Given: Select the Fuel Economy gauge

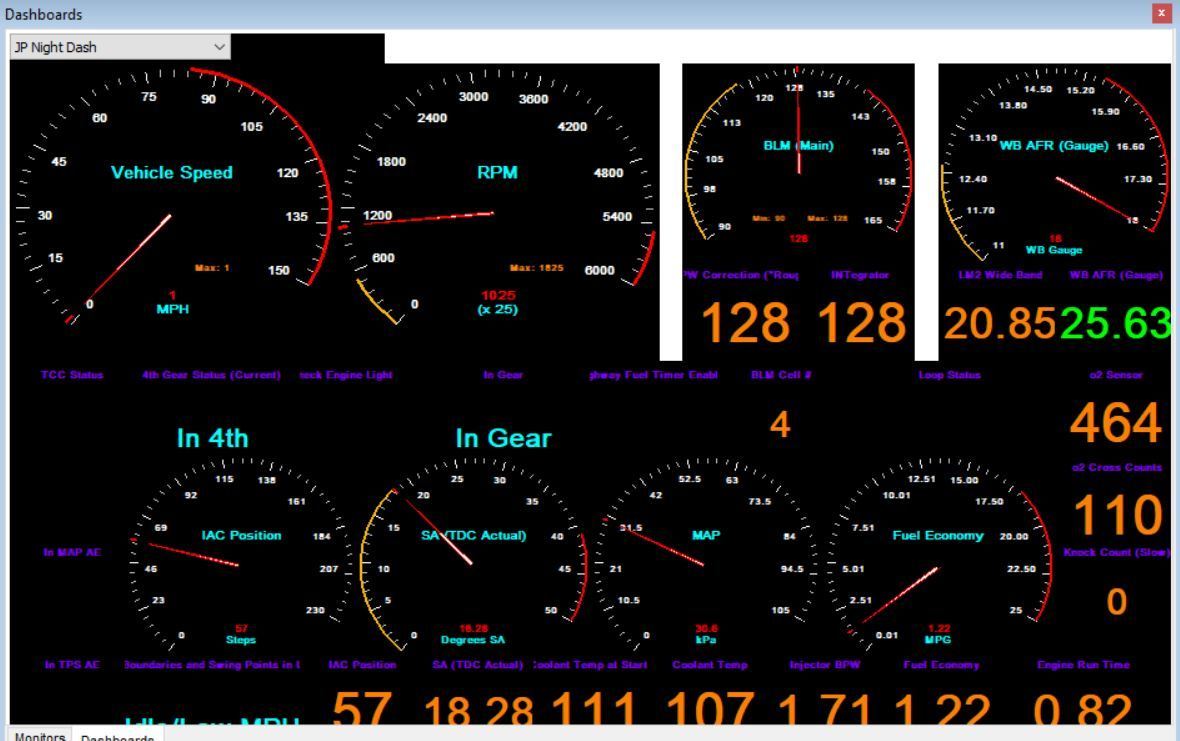Looking at the screenshot, I should click(x=937, y=550).
